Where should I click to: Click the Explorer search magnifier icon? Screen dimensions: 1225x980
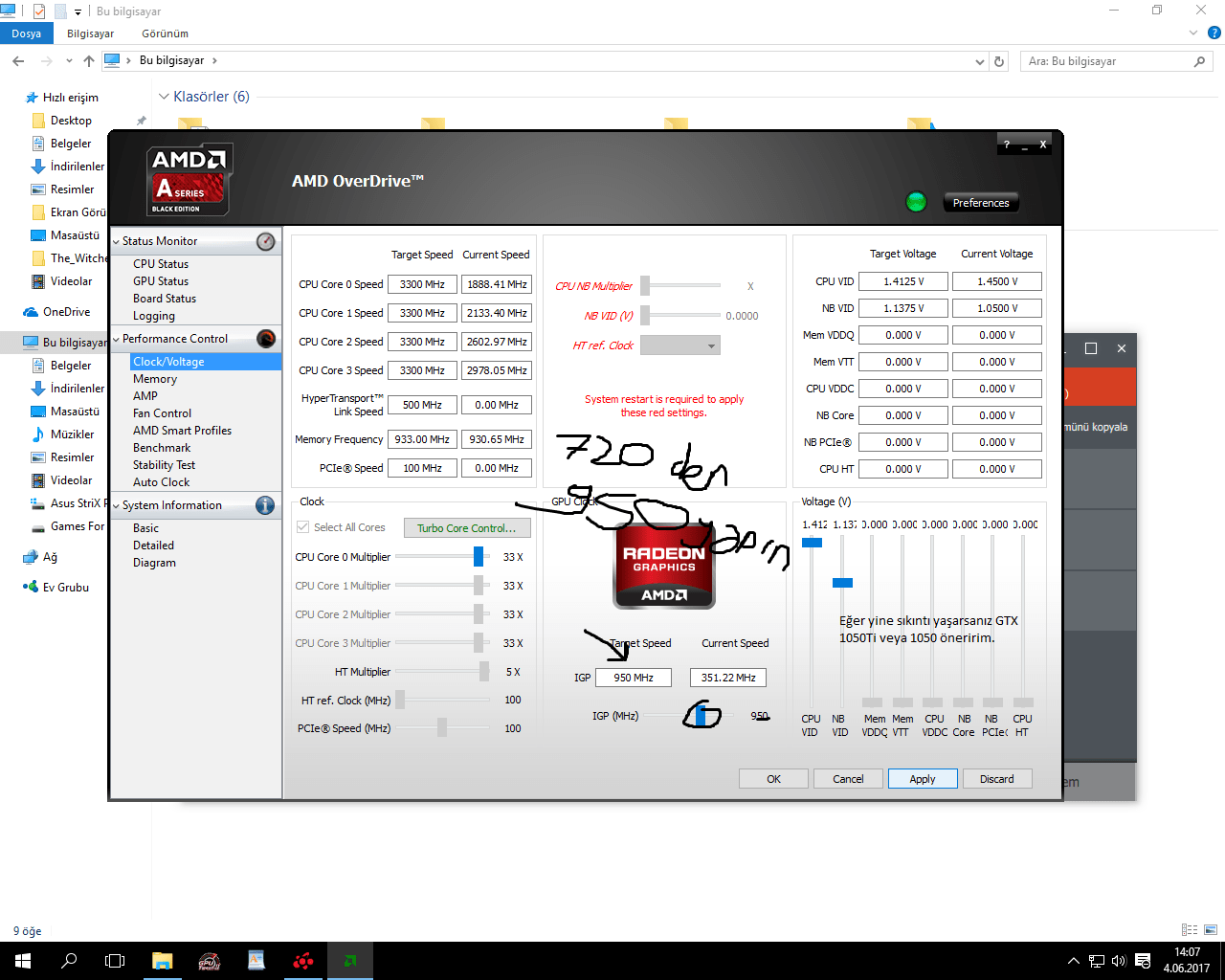pyautogui.click(x=1199, y=61)
